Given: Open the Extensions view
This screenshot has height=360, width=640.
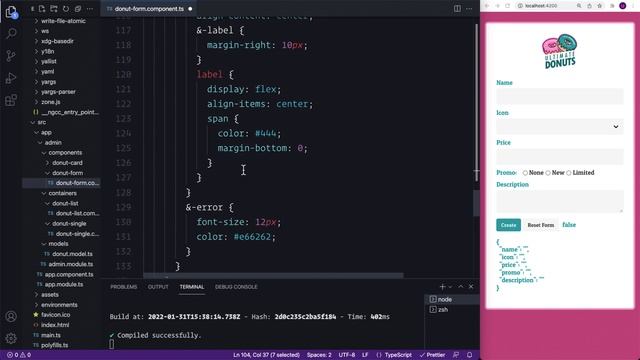Looking at the screenshot, I should tap(11, 100).
